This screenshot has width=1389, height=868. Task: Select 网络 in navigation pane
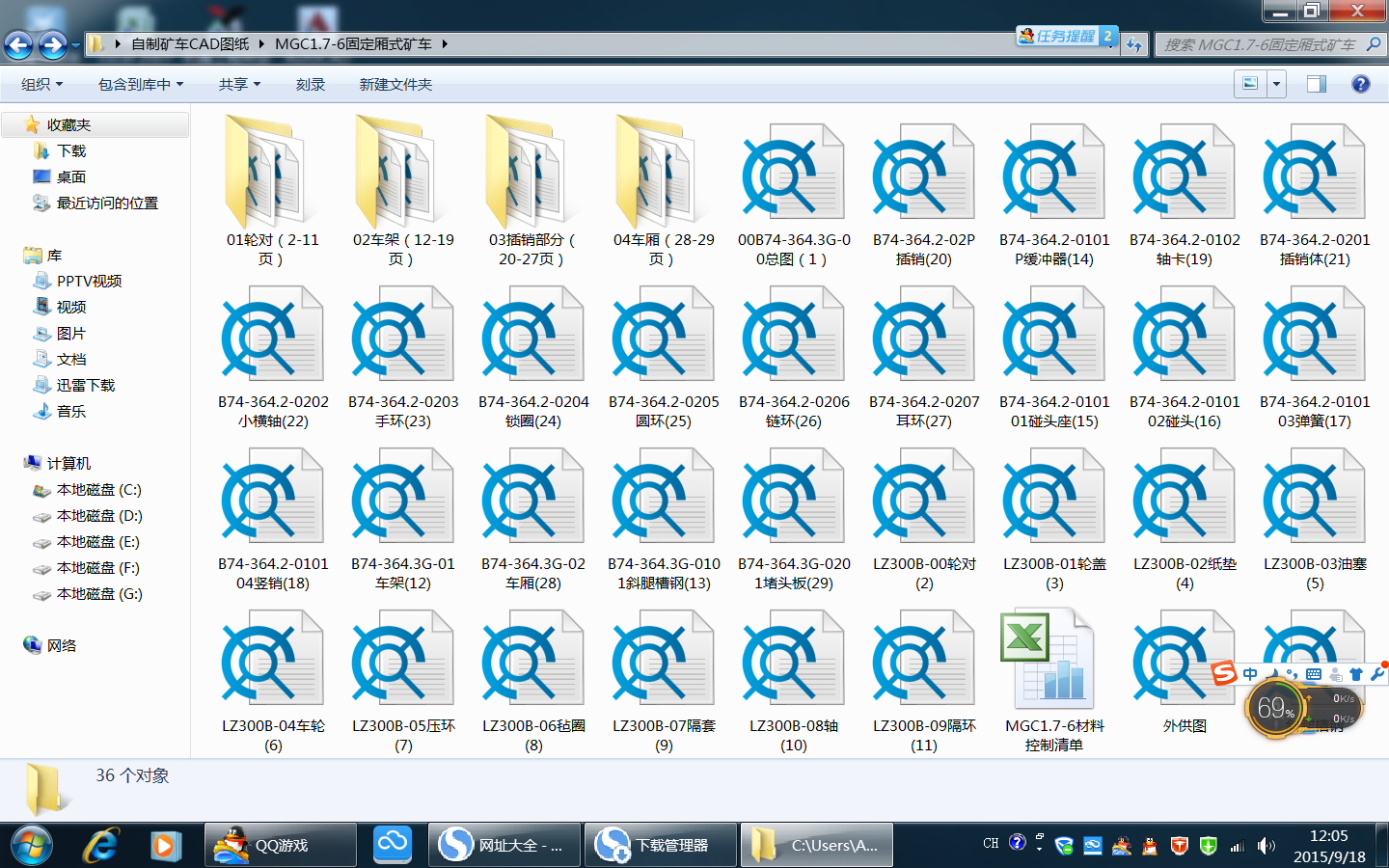coord(62,645)
